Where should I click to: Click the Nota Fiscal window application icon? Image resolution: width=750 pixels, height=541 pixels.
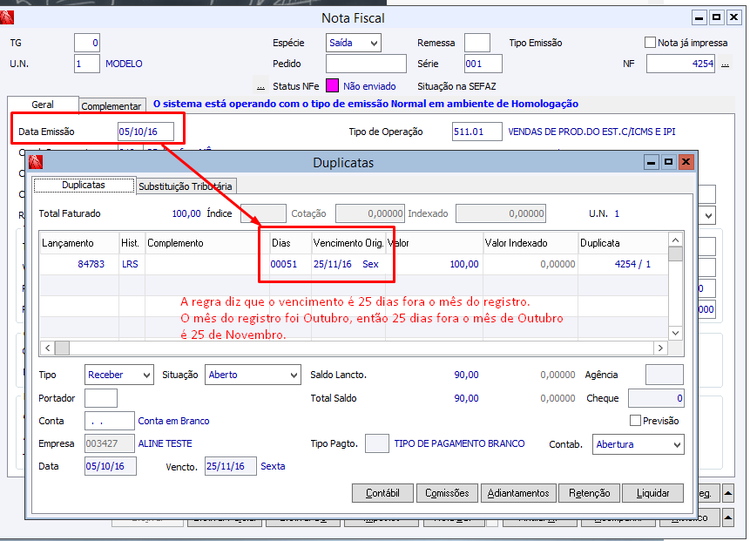pyautogui.click(x=7, y=18)
